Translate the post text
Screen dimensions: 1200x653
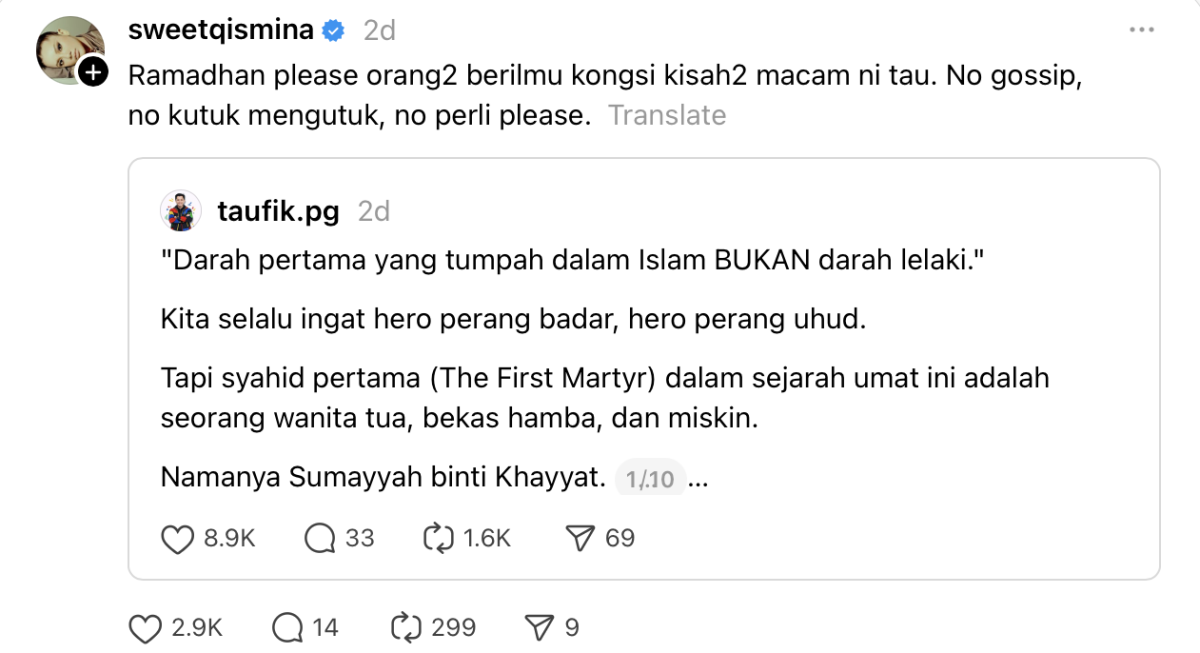667,116
